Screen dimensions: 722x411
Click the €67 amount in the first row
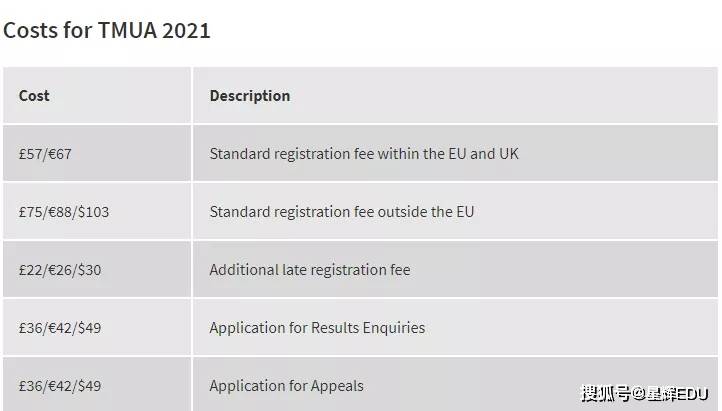tap(60, 154)
